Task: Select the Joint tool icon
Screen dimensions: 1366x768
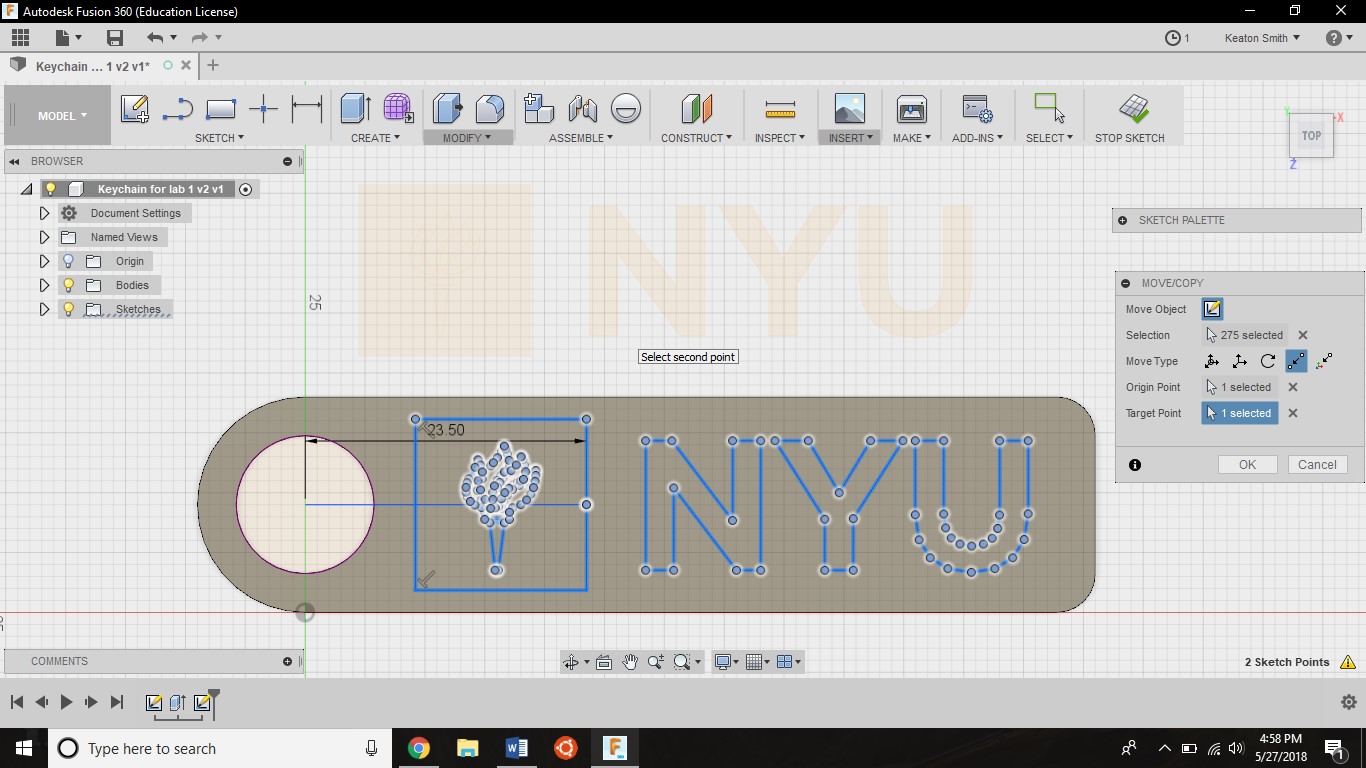Action: [582, 109]
